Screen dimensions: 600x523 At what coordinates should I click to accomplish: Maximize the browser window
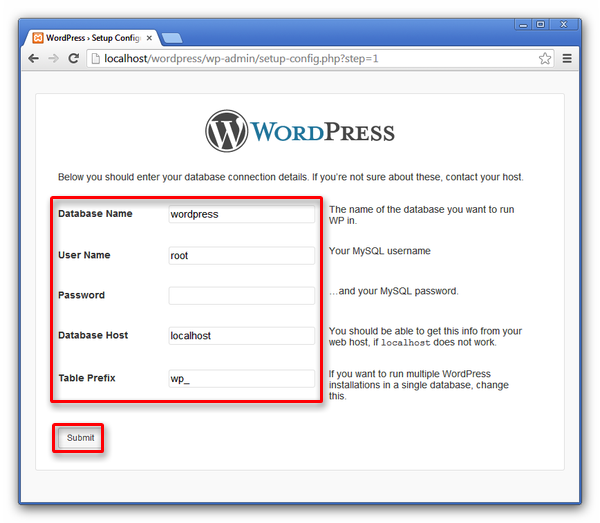click(540, 23)
